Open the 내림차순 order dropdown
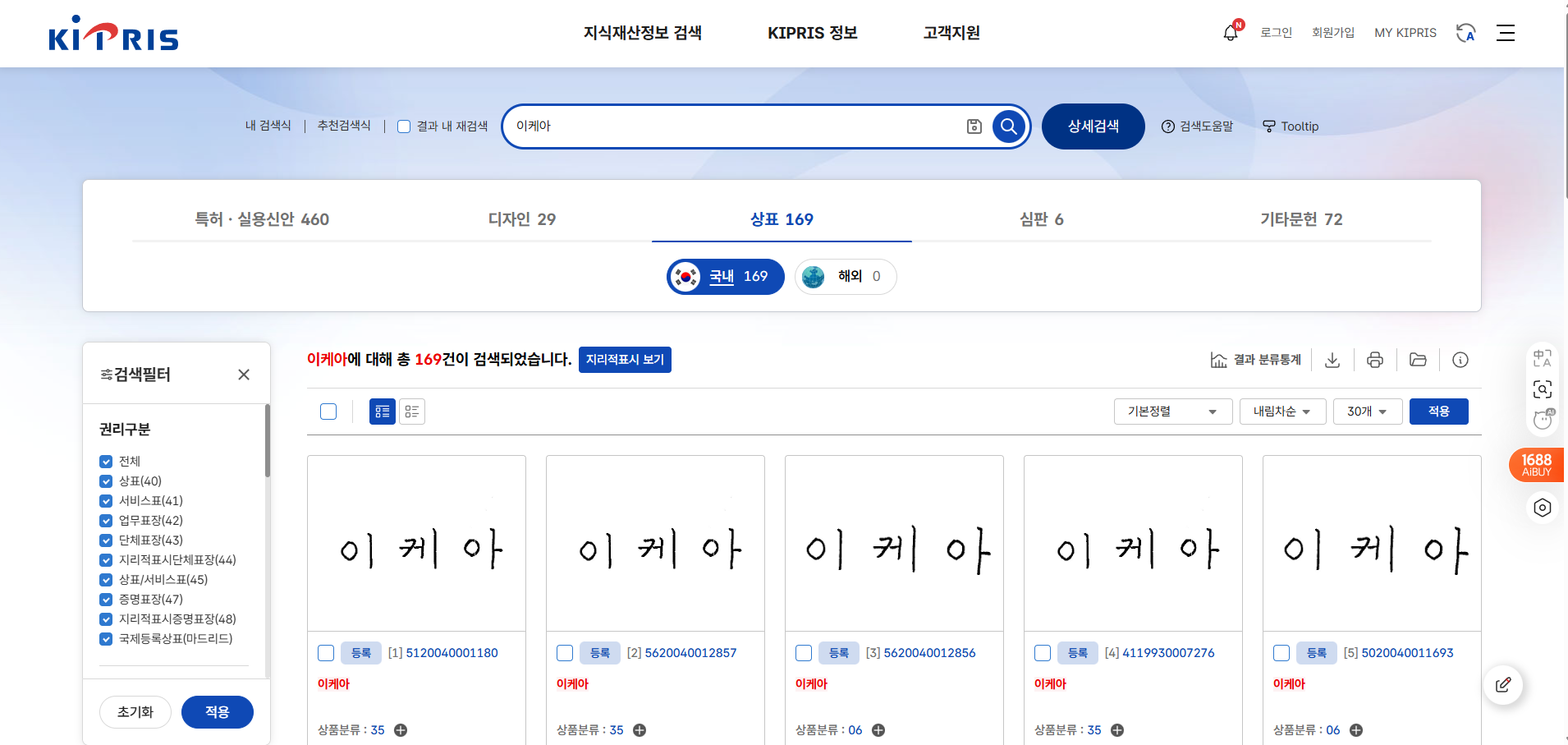Image resolution: width=1568 pixels, height=745 pixels. (x=1283, y=412)
